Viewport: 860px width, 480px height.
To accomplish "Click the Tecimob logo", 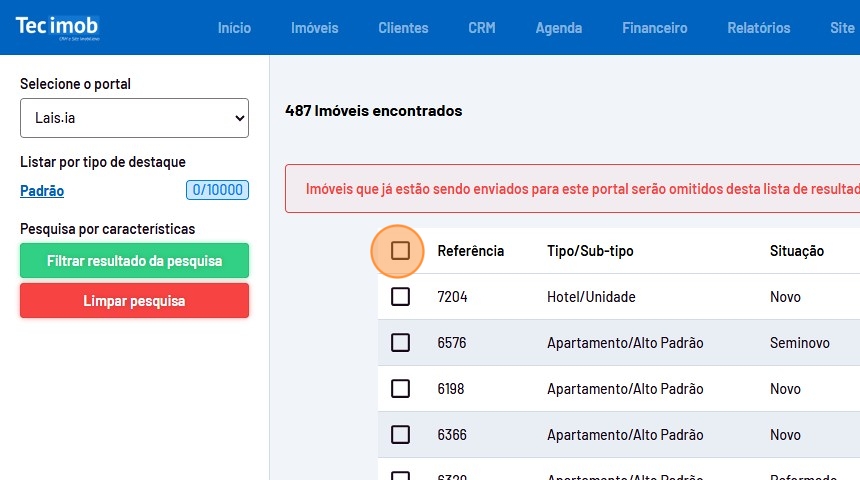I will point(57,28).
